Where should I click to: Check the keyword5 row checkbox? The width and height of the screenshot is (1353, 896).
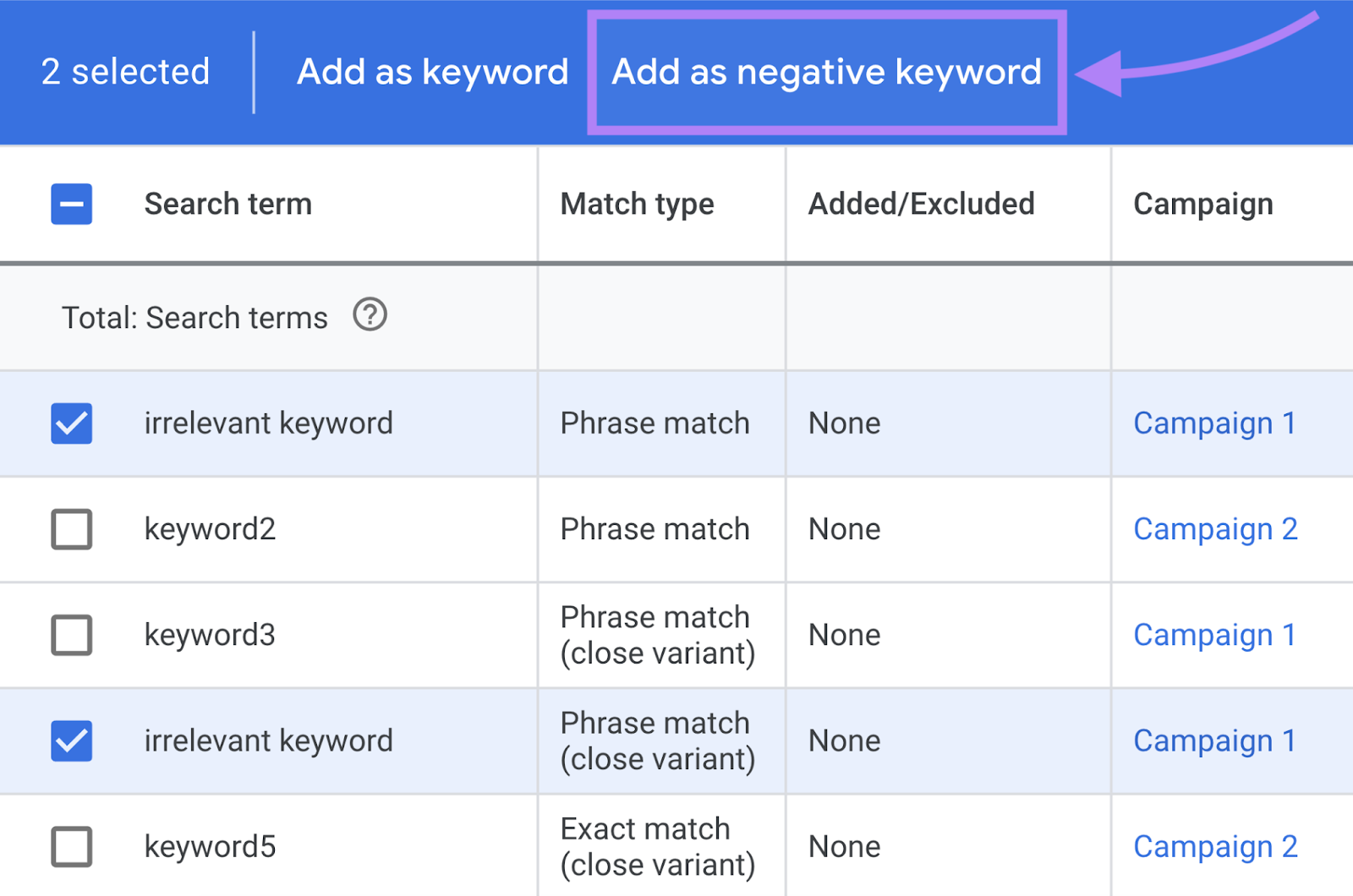point(72,846)
